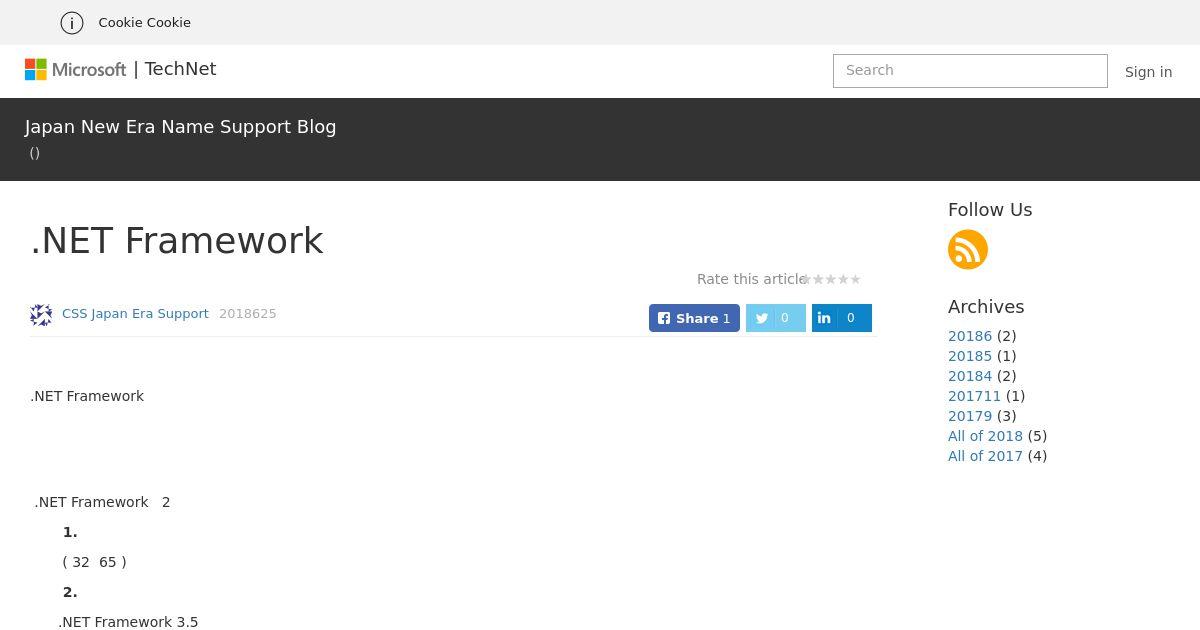Rate the article five stars
The image size is (1200, 630).
(x=855, y=279)
